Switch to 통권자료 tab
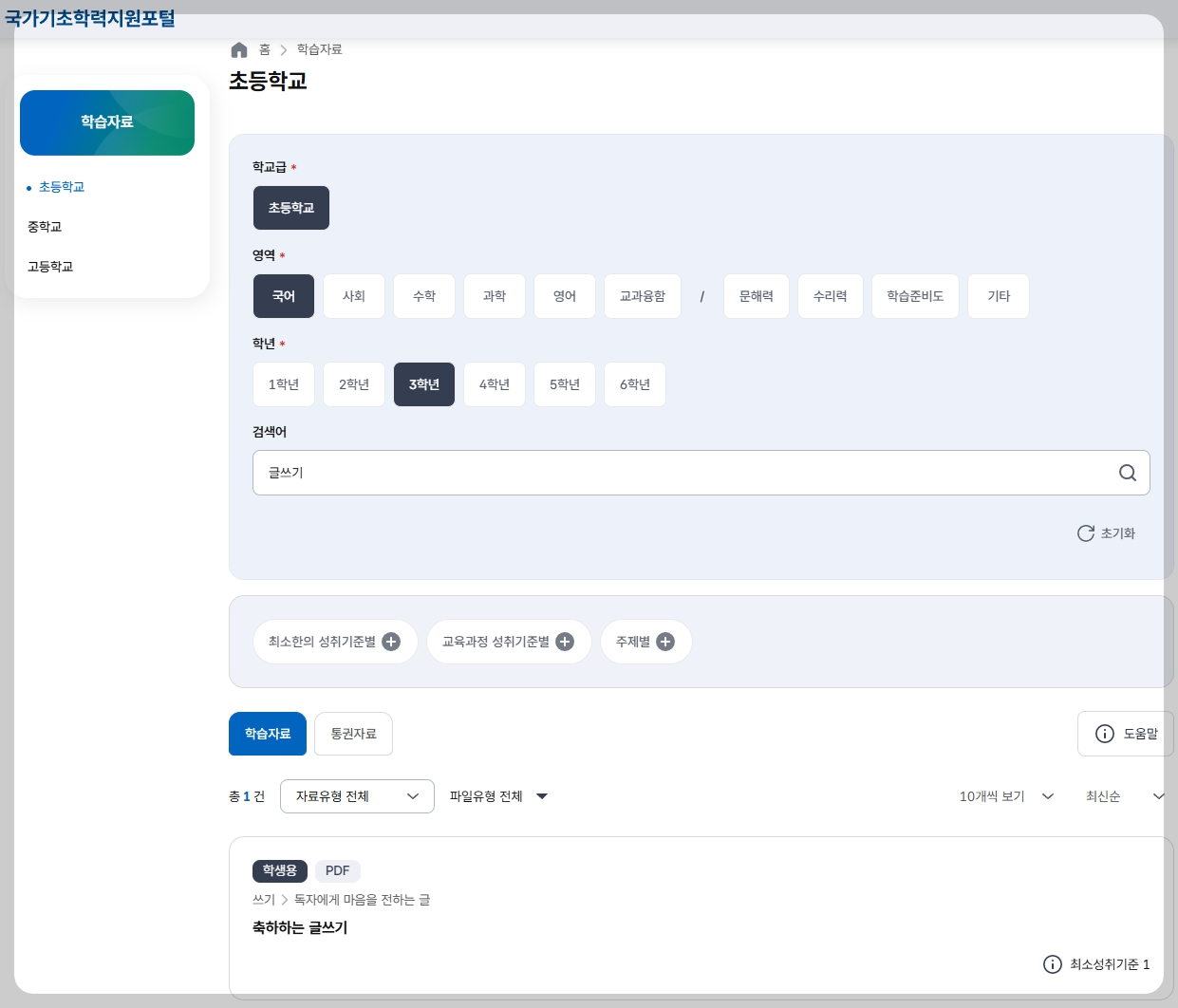This screenshot has width=1178, height=1008. click(353, 734)
